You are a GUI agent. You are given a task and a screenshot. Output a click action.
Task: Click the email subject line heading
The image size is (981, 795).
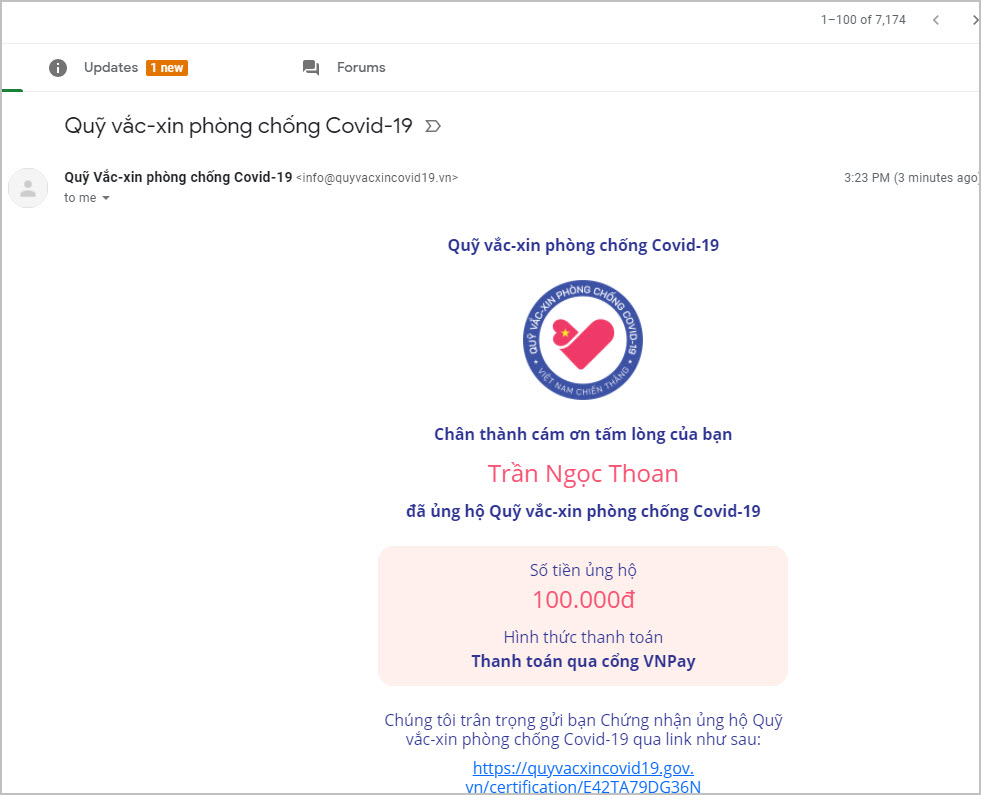(238, 126)
